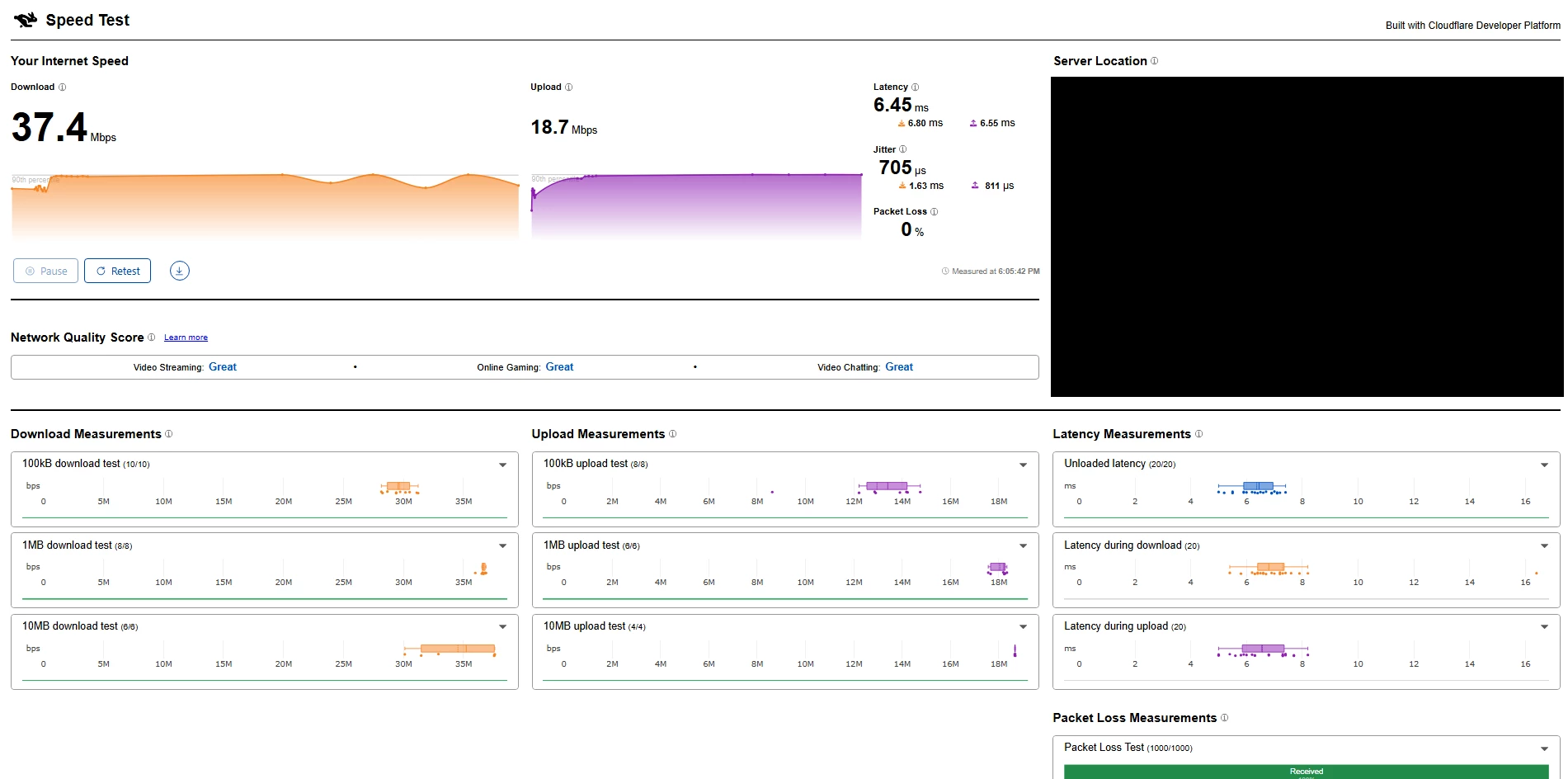
Task: Select the 18.7 Mbps upload value
Action: pyautogui.click(x=564, y=128)
